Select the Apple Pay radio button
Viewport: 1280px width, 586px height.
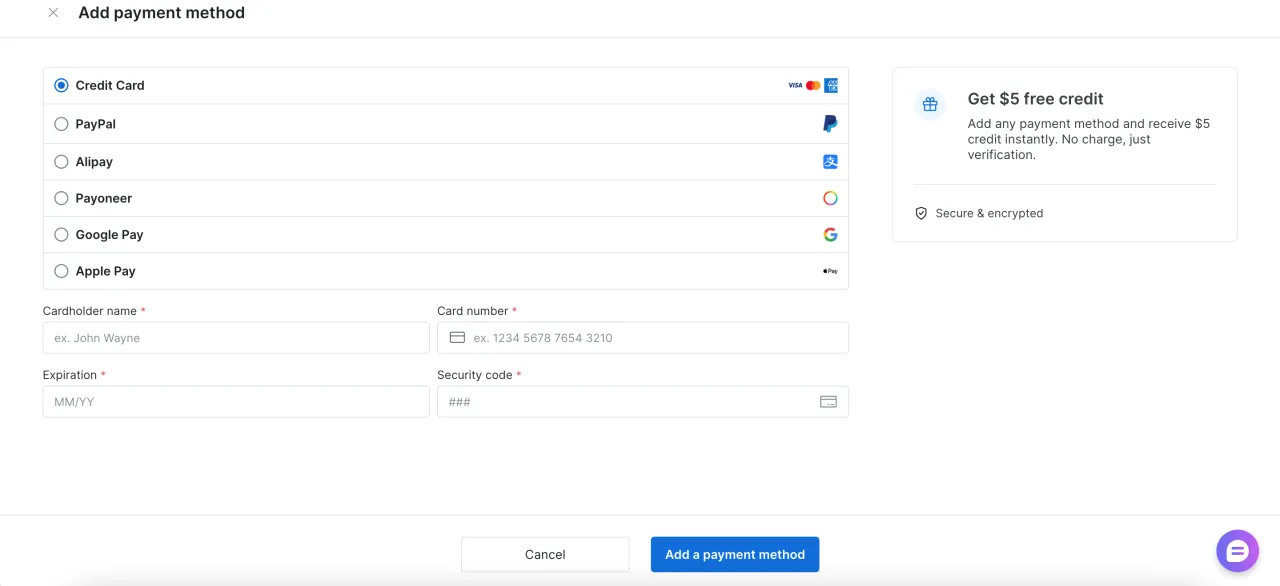61,271
